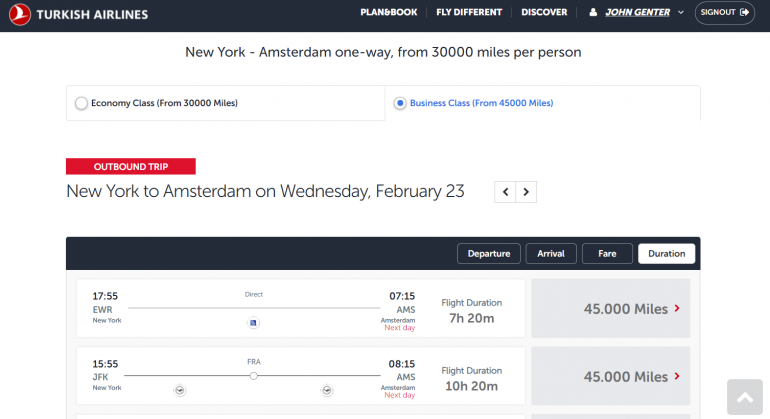Image resolution: width=770 pixels, height=419 pixels.
Task: Sort flights by Departure
Action: pyautogui.click(x=489, y=254)
